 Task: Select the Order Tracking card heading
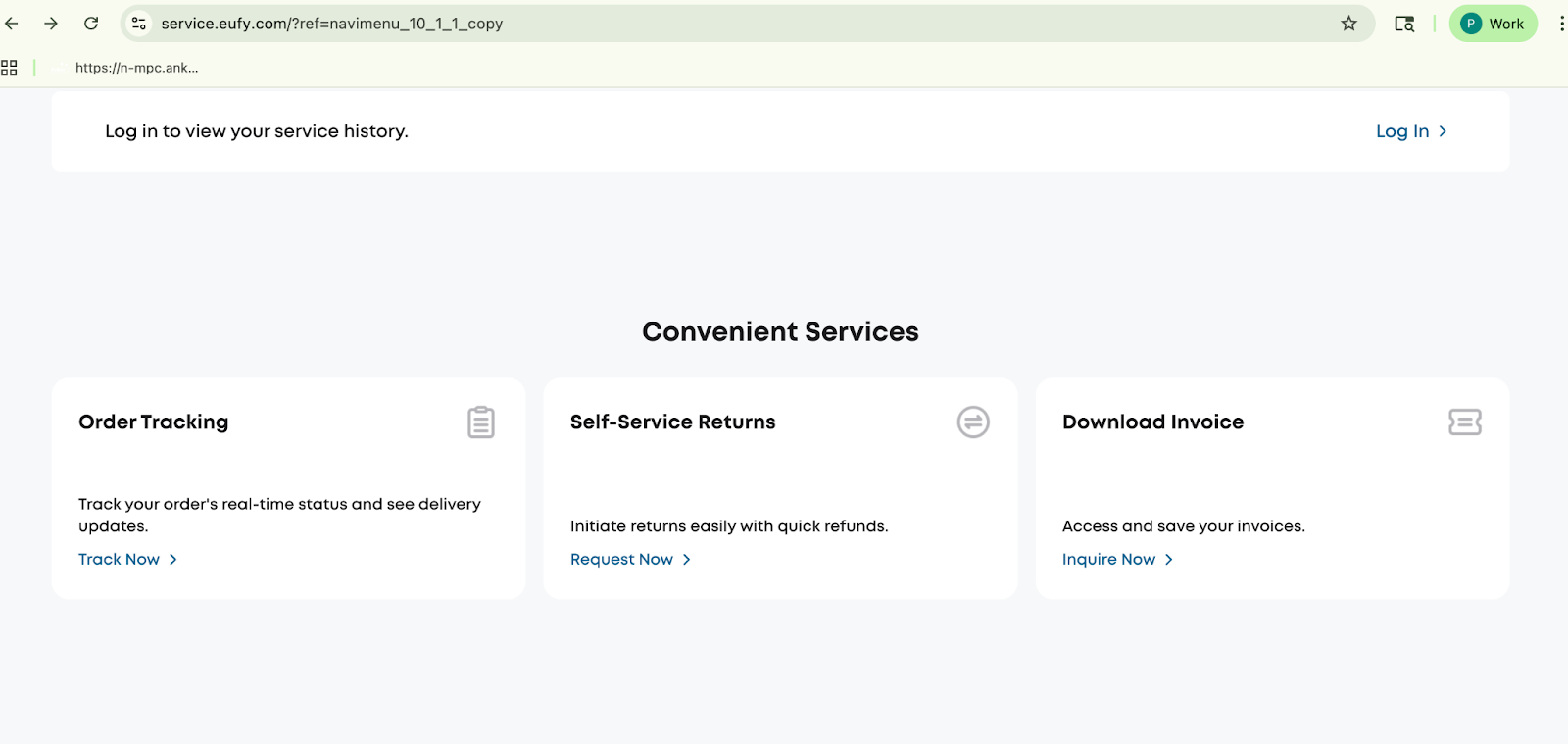coord(153,422)
